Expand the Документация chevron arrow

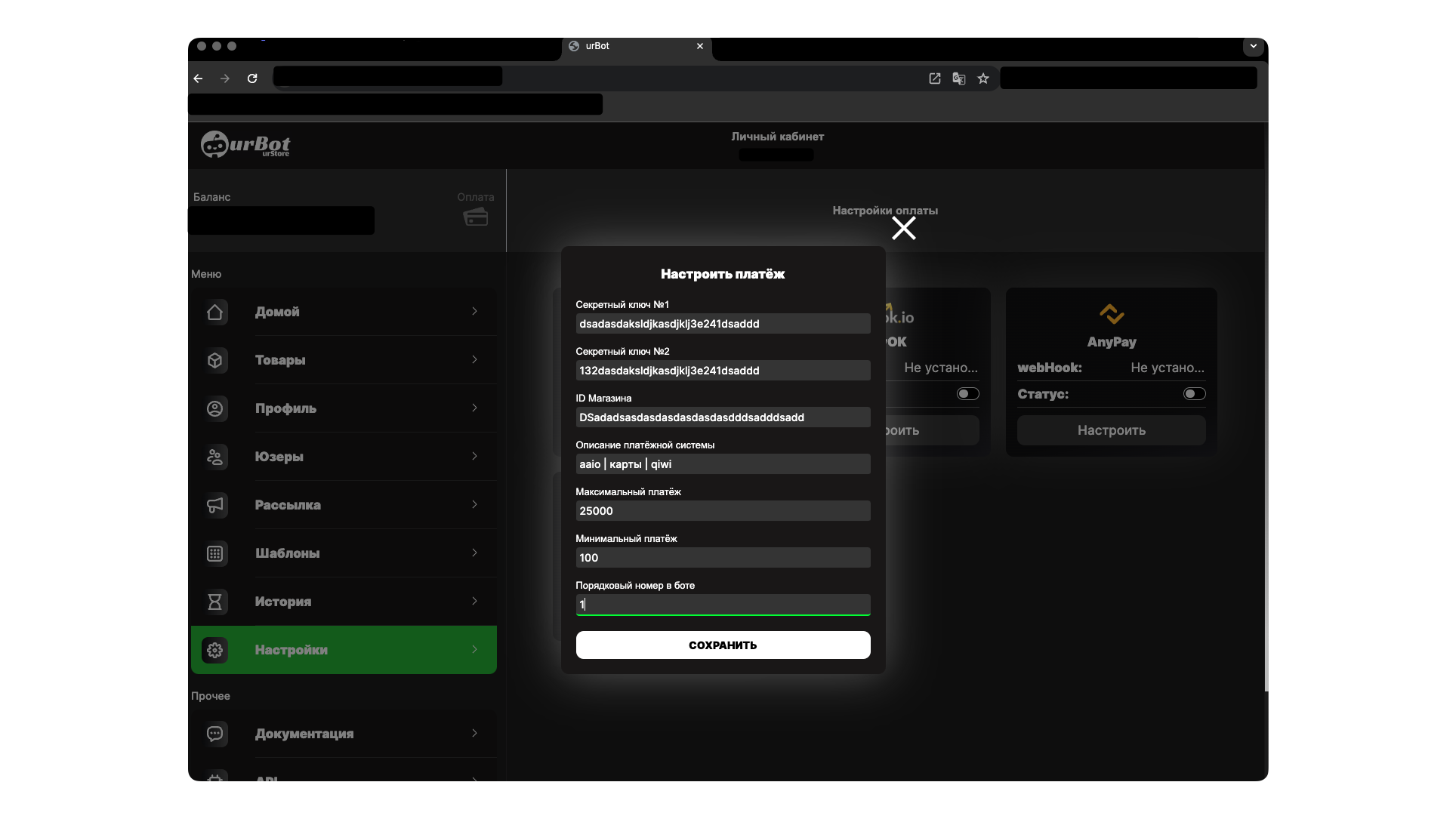tap(474, 733)
